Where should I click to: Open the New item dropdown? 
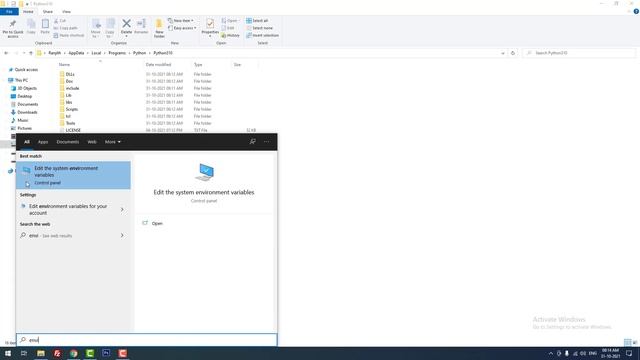coord(181,20)
